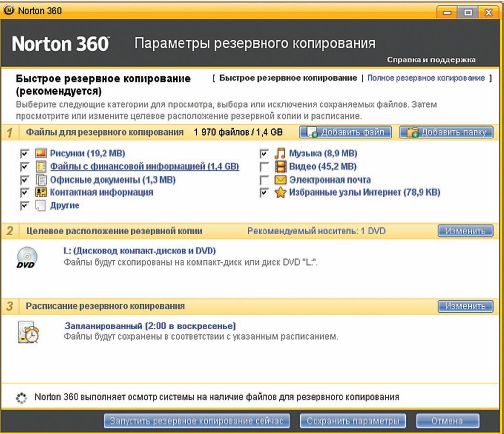Open Офисные документы (1,3 MB) link
The height and width of the screenshot is (434, 504).
(113, 180)
